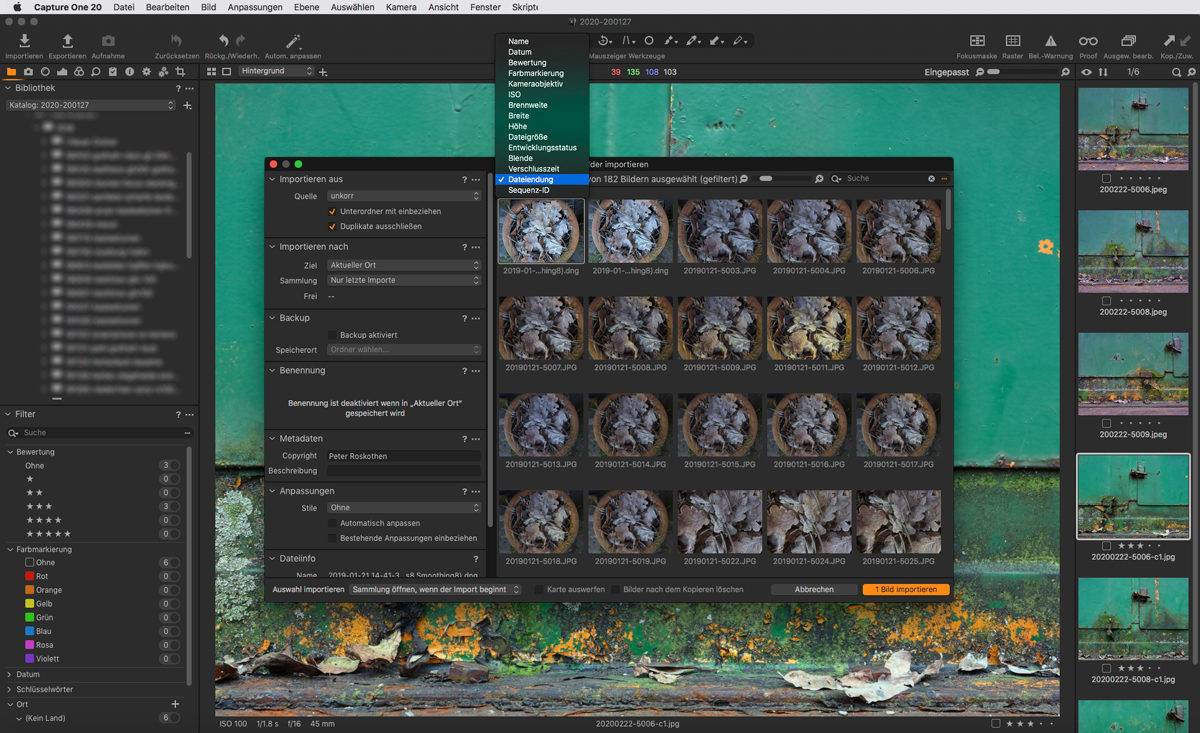Add a catalog with Bibliothek plus icon
This screenshot has width=1200, height=733.
pyautogui.click(x=187, y=105)
